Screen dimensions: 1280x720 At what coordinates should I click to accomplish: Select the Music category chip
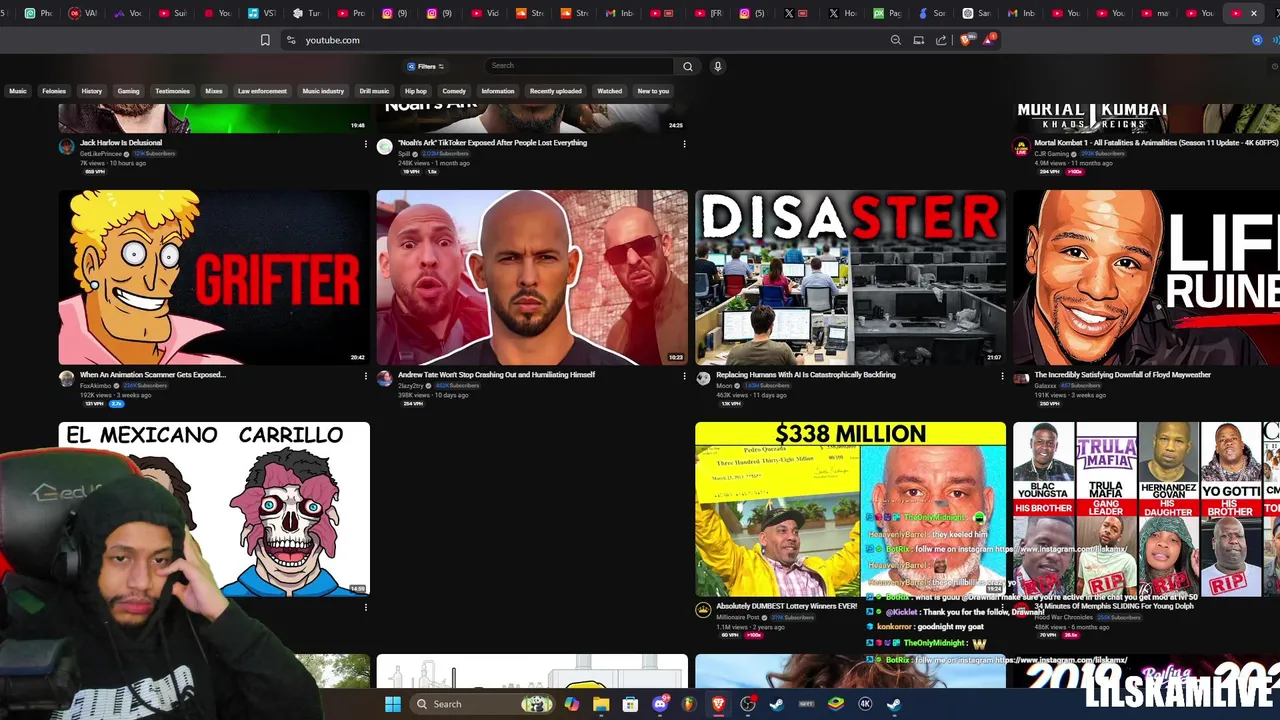point(18,91)
